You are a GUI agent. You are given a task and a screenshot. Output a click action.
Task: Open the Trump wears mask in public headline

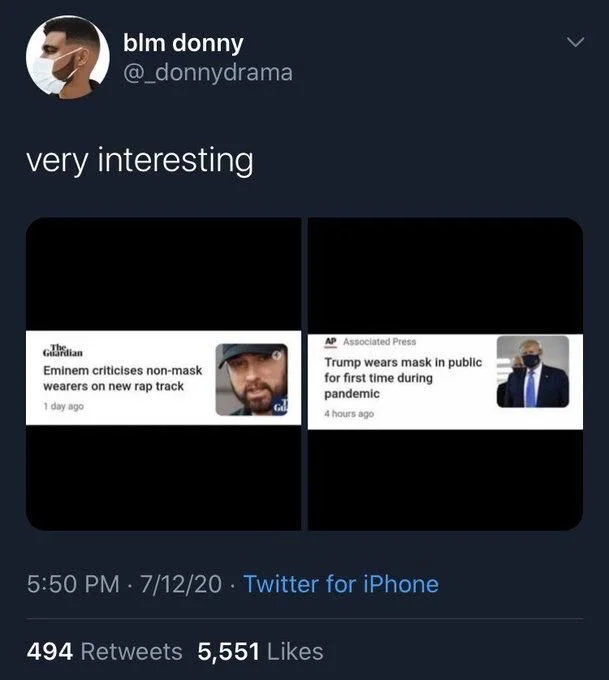402,378
